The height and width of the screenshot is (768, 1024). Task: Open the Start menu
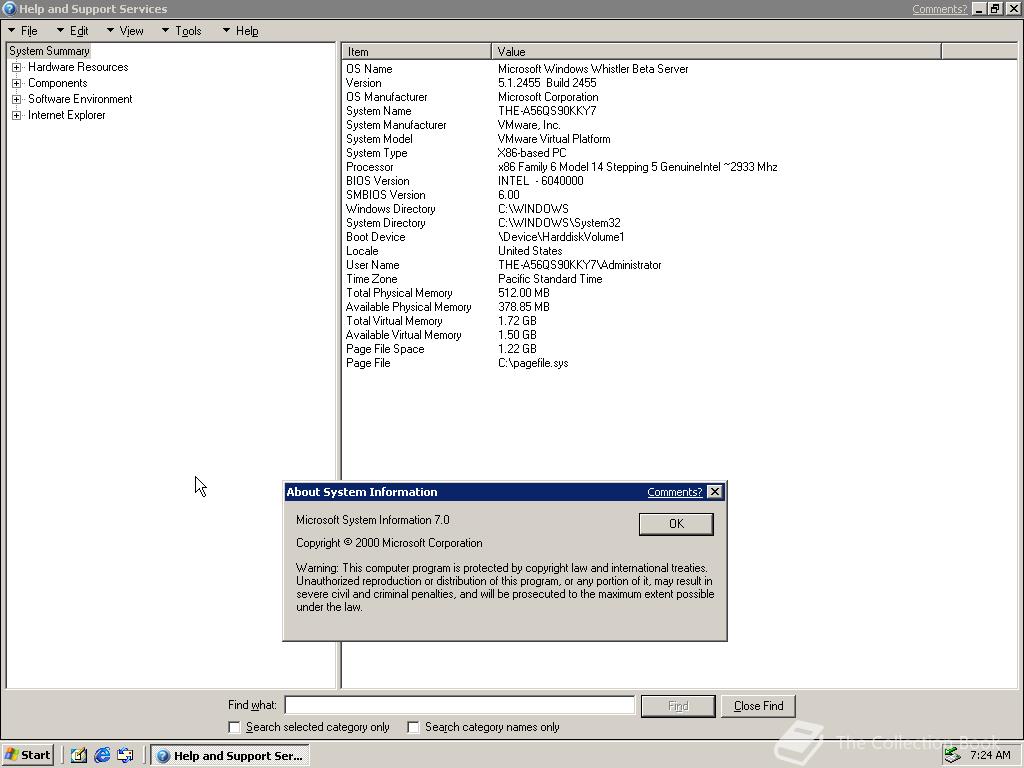[27, 756]
